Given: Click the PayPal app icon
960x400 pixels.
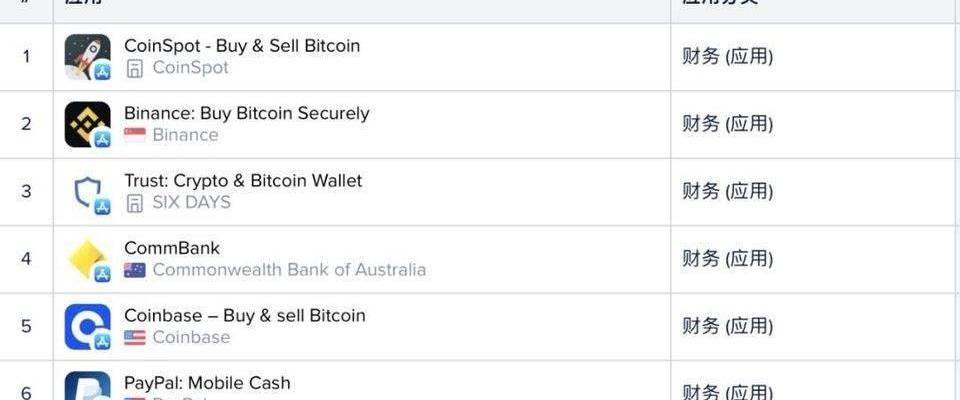Looking at the screenshot, I should (87, 388).
